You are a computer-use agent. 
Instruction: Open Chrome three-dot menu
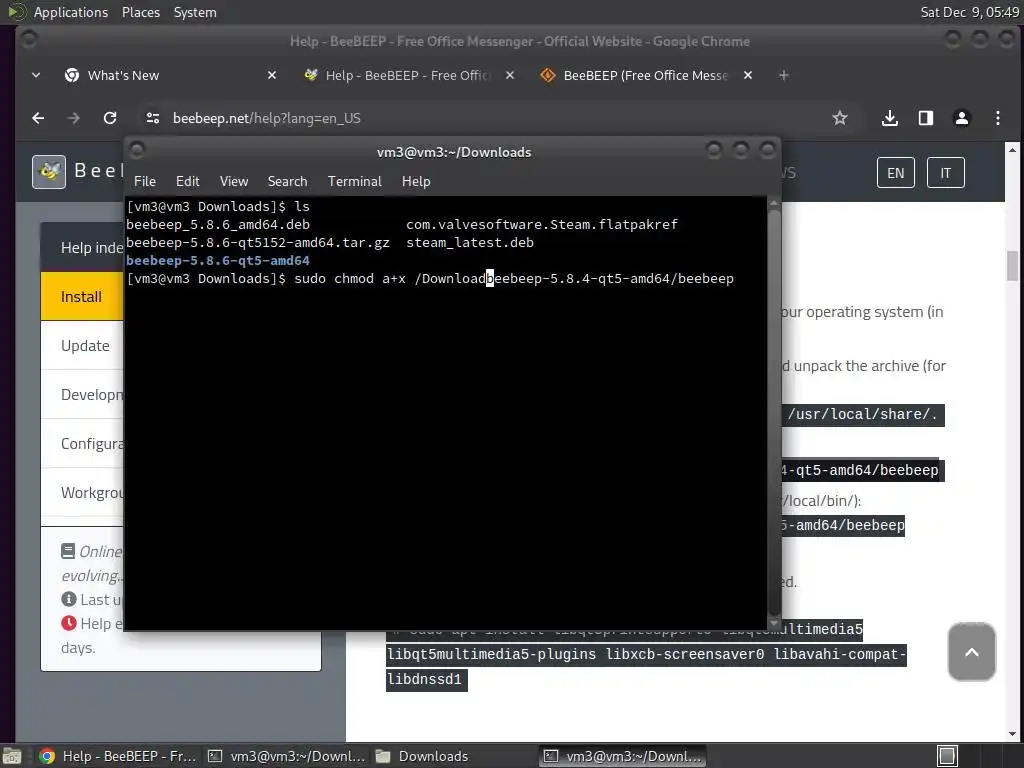point(997,118)
